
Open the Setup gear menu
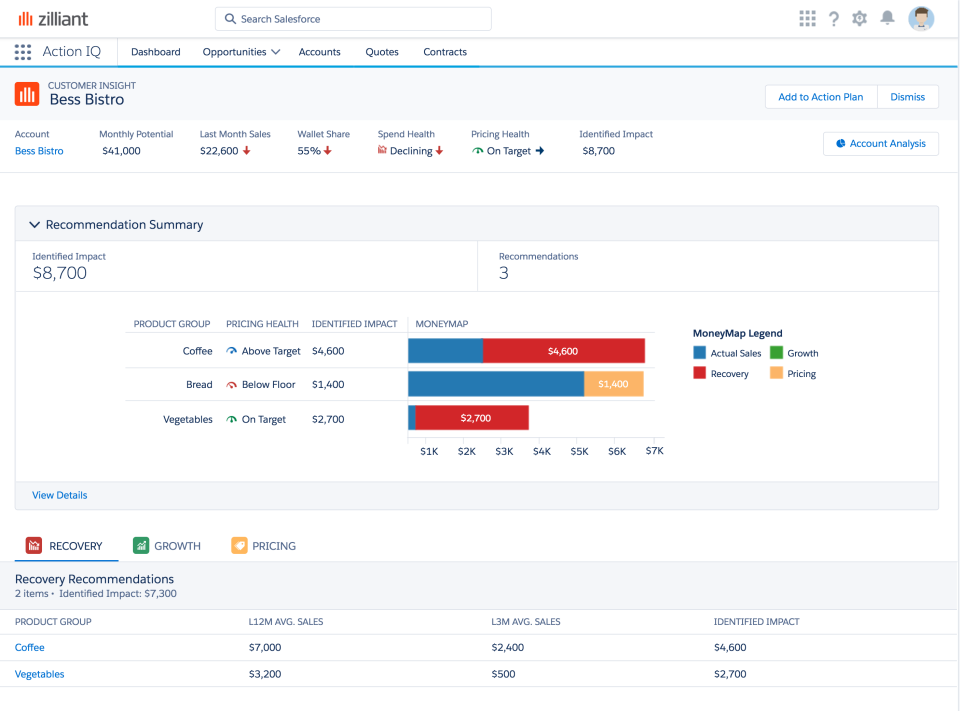859,18
